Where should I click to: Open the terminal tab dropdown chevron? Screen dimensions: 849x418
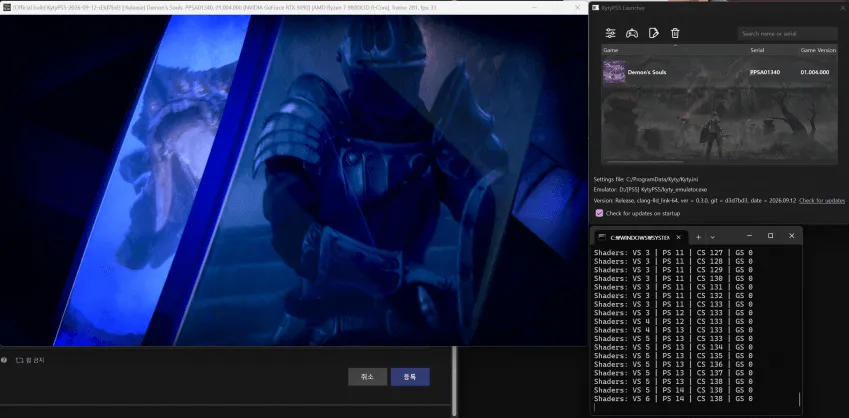click(x=713, y=237)
